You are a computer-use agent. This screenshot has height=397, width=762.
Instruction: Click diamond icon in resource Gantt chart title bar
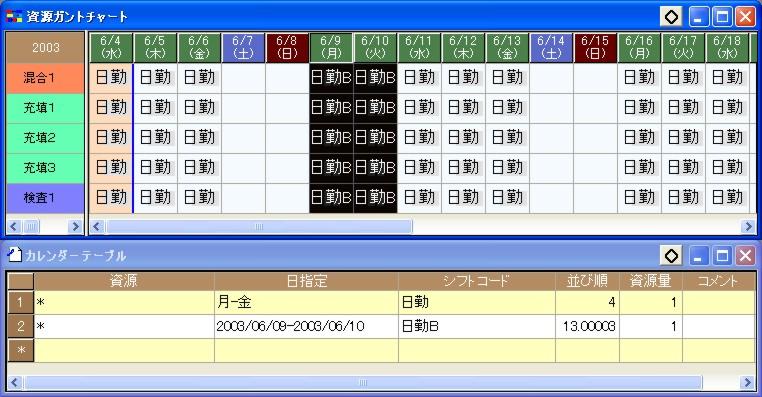(x=671, y=17)
